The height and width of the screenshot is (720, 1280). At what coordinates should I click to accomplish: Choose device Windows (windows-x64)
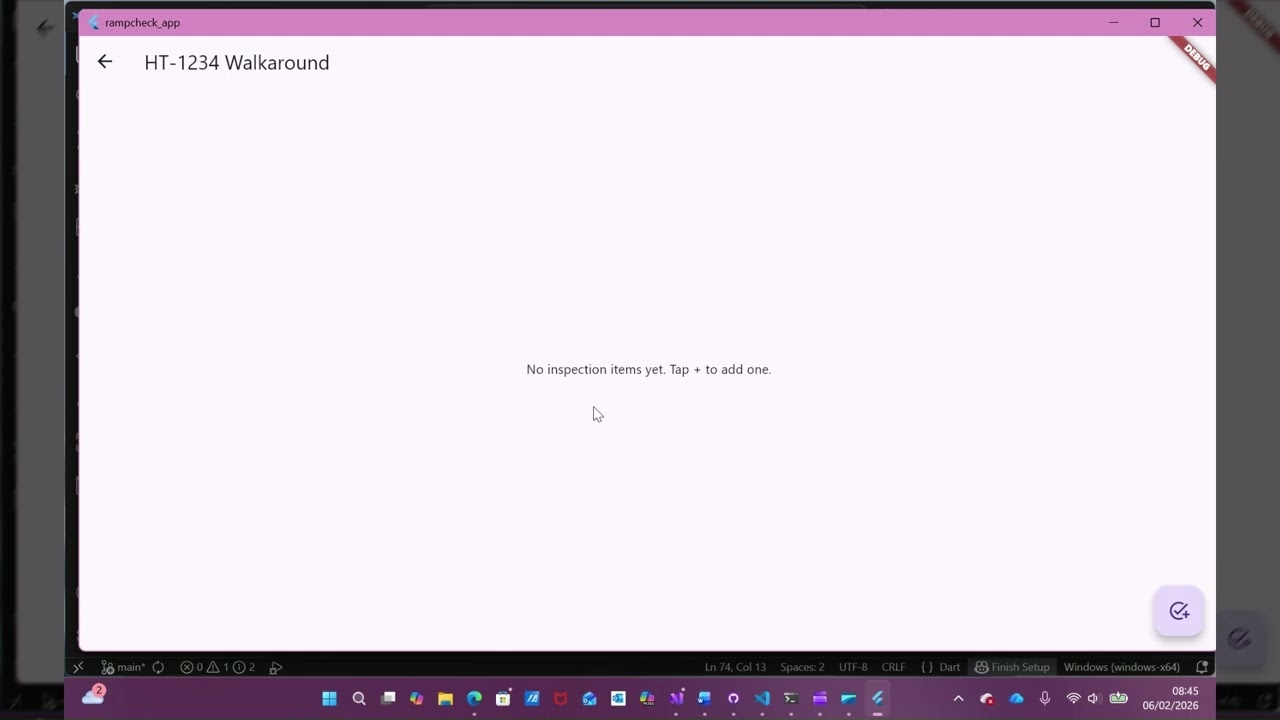coord(1122,667)
